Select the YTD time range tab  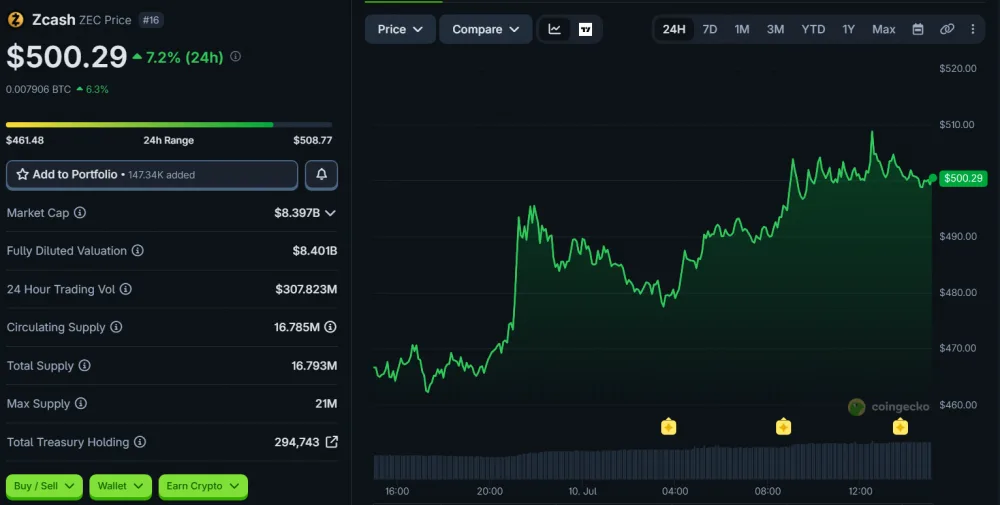(x=813, y=29)
